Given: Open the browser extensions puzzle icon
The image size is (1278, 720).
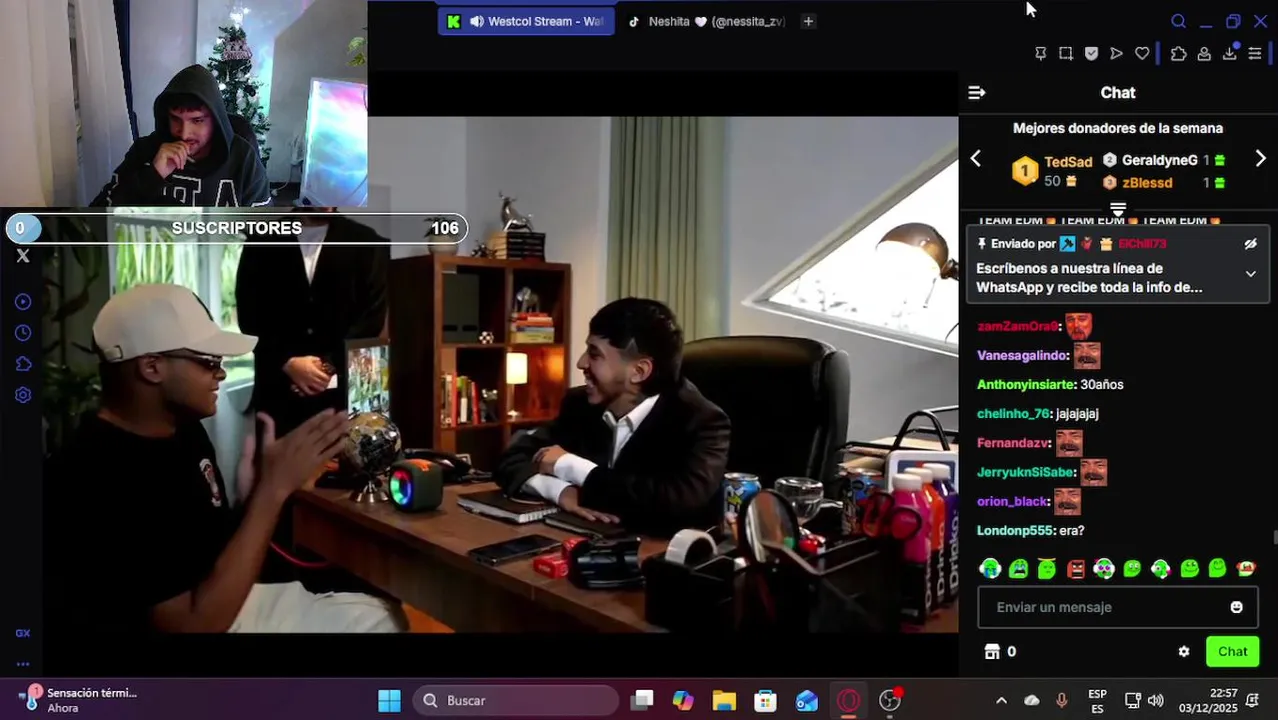Looking at the screenshot, I should click(1179, 54).
